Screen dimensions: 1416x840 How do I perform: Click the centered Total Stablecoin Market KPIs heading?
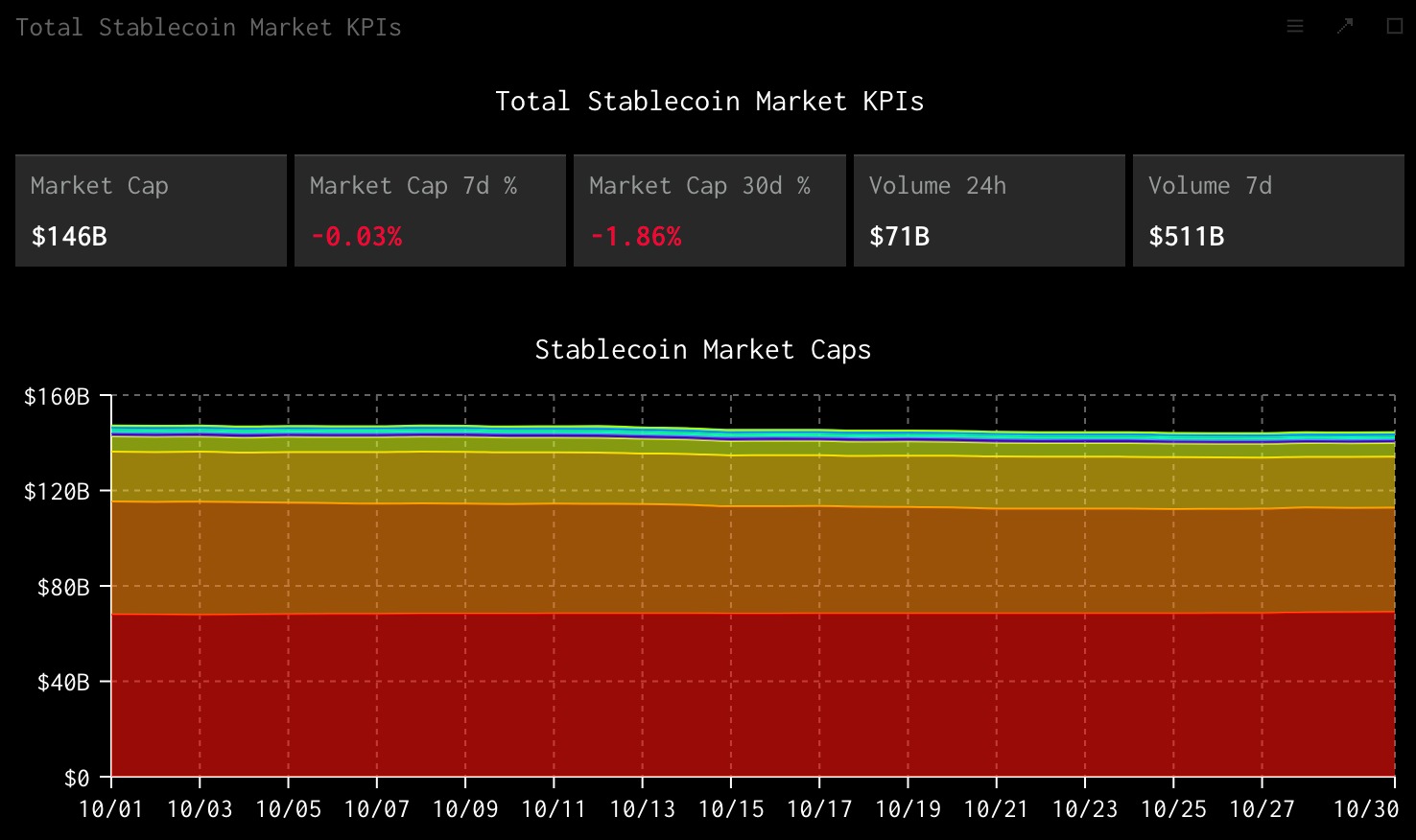click(x=709, y=102)
